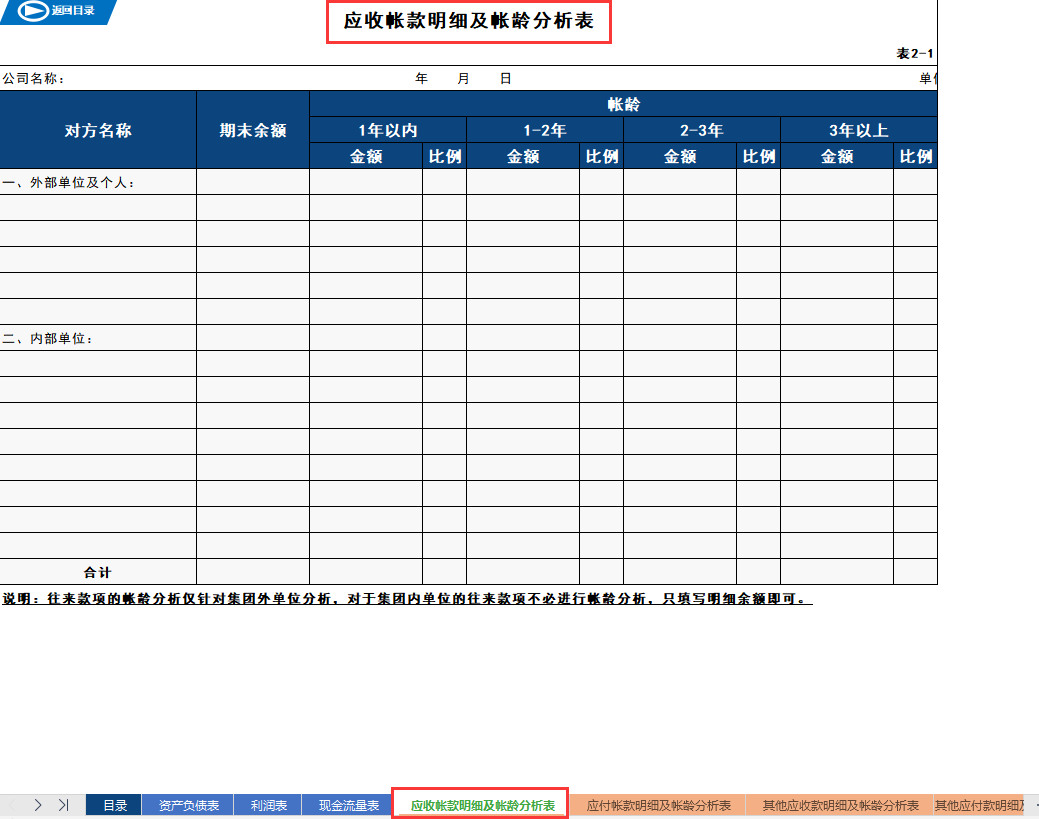Click the 帐龄 merged header cell
Viewport: 1039px width, 819px height.
click(x=623, y=105)
